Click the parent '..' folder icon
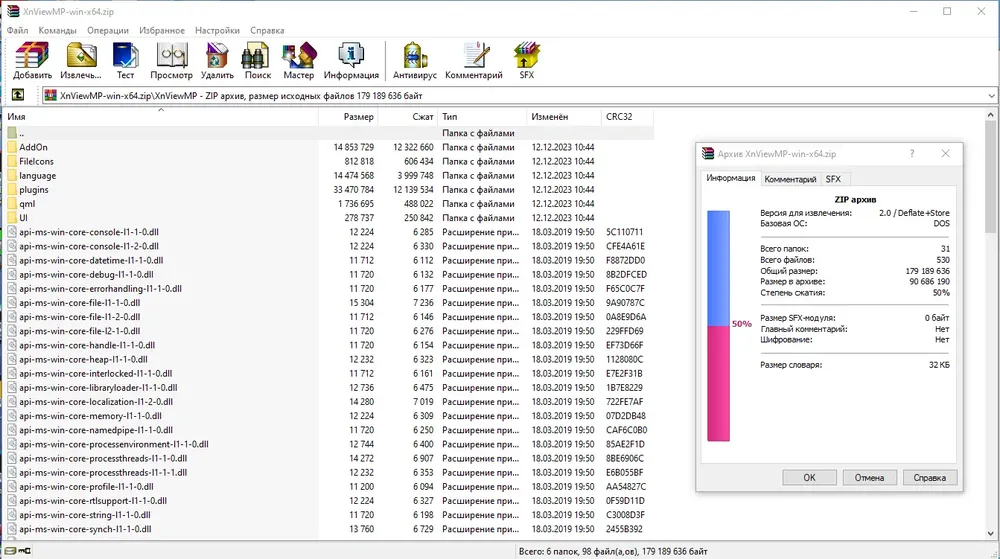 coord(12,133)
